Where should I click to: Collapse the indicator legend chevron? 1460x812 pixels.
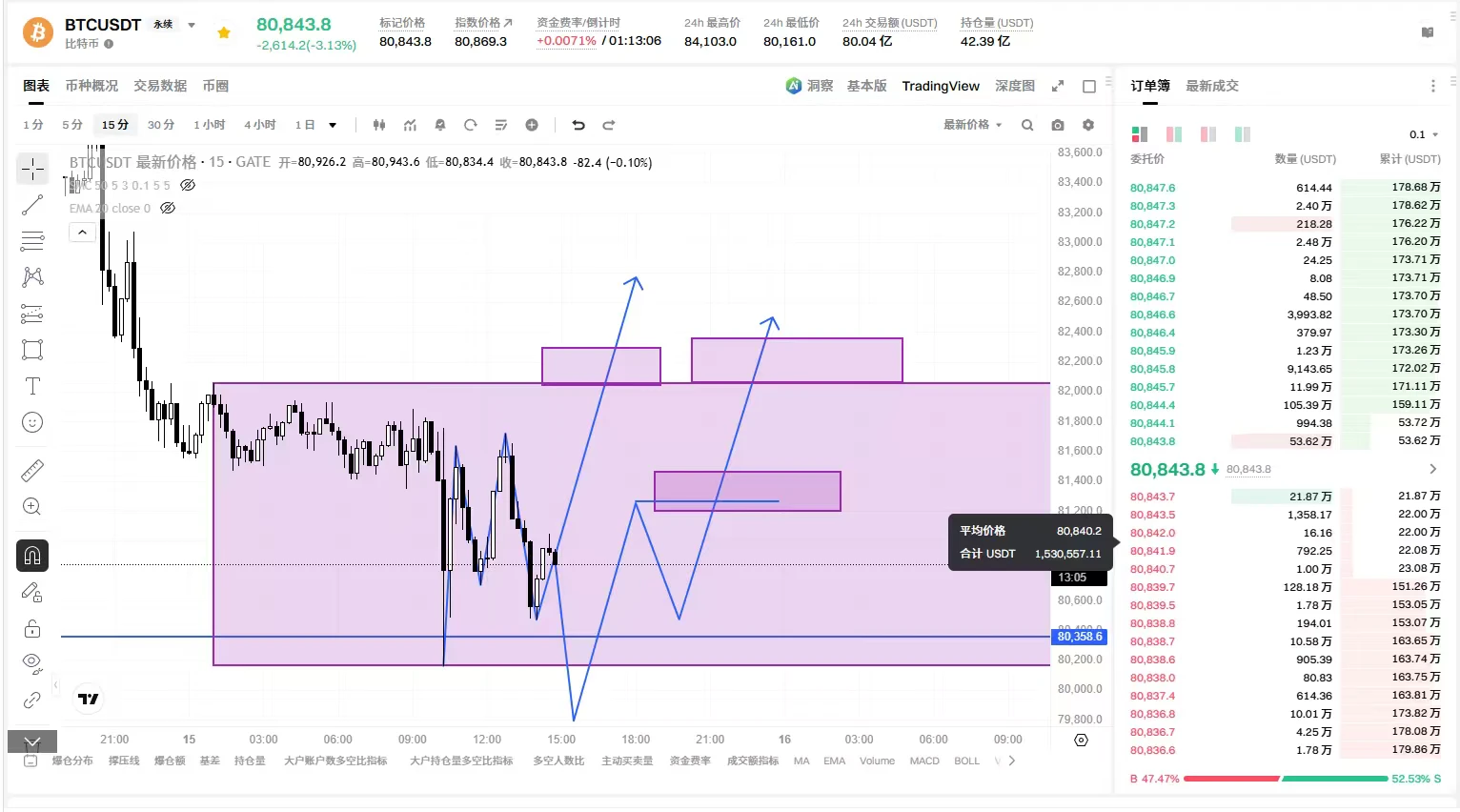(83, 232)
